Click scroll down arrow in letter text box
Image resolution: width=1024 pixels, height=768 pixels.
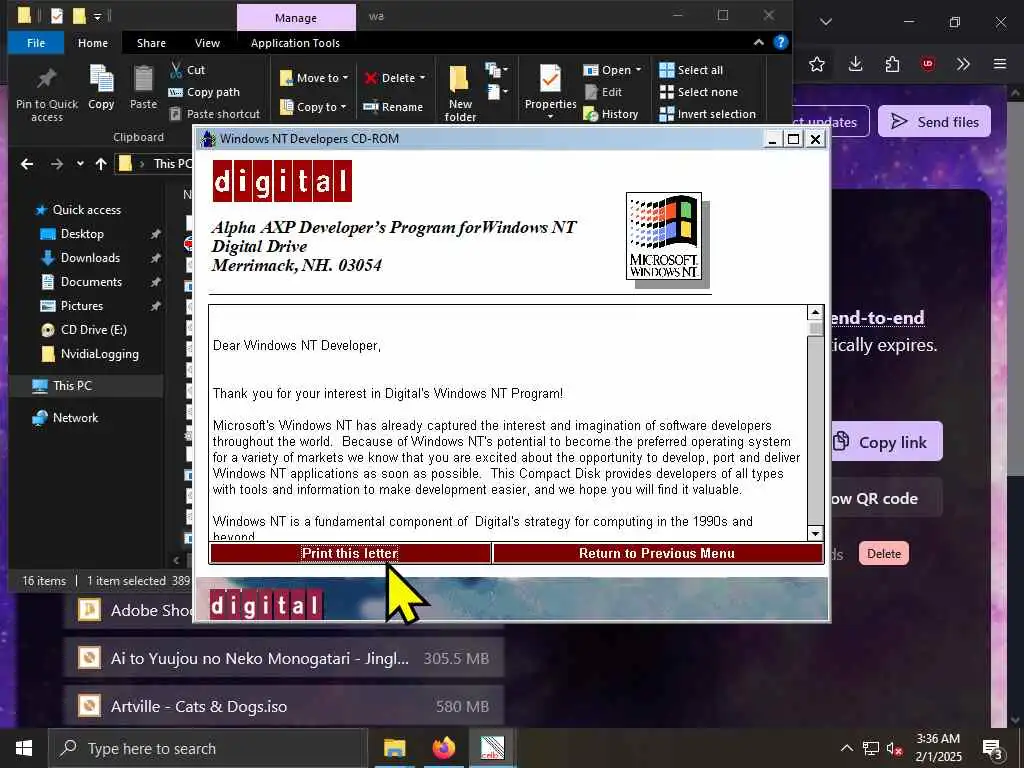click(815, 533)
